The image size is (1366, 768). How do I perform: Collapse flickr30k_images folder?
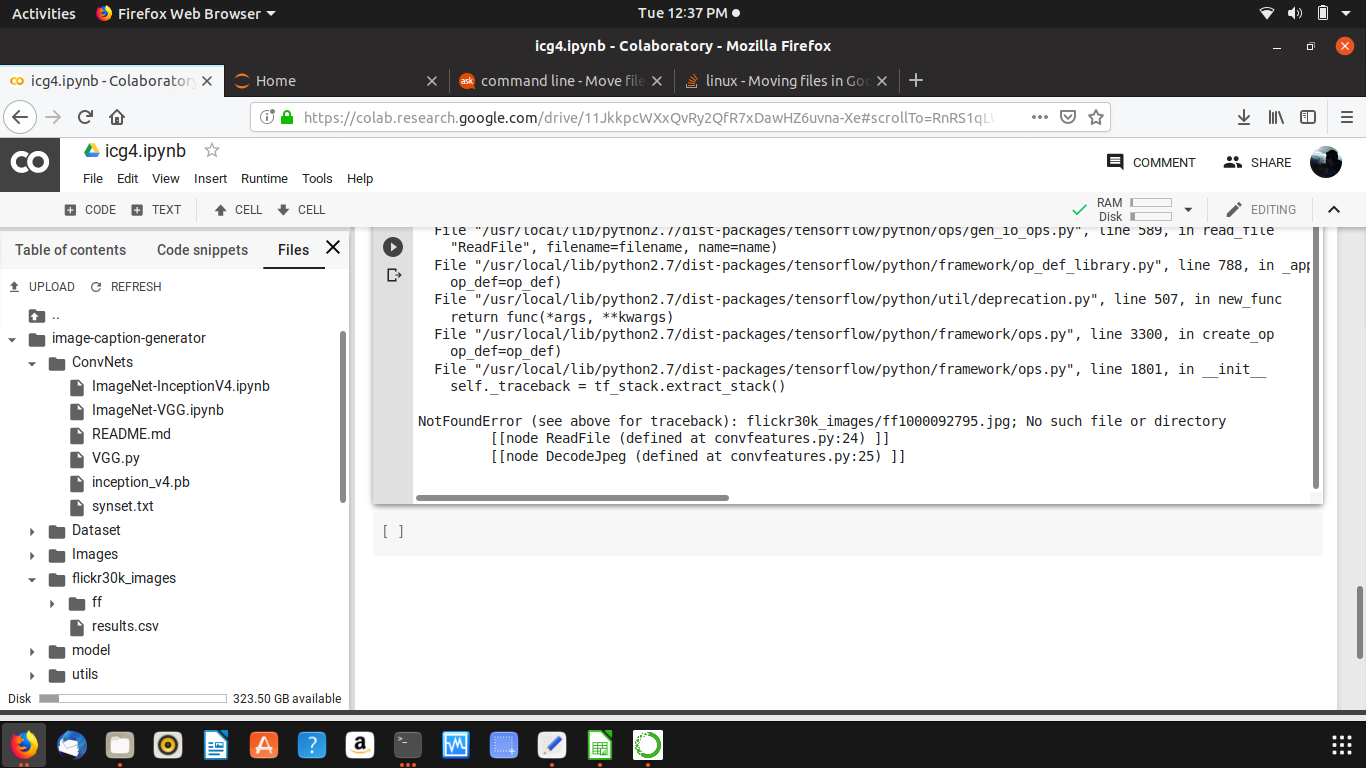(33, 579)
